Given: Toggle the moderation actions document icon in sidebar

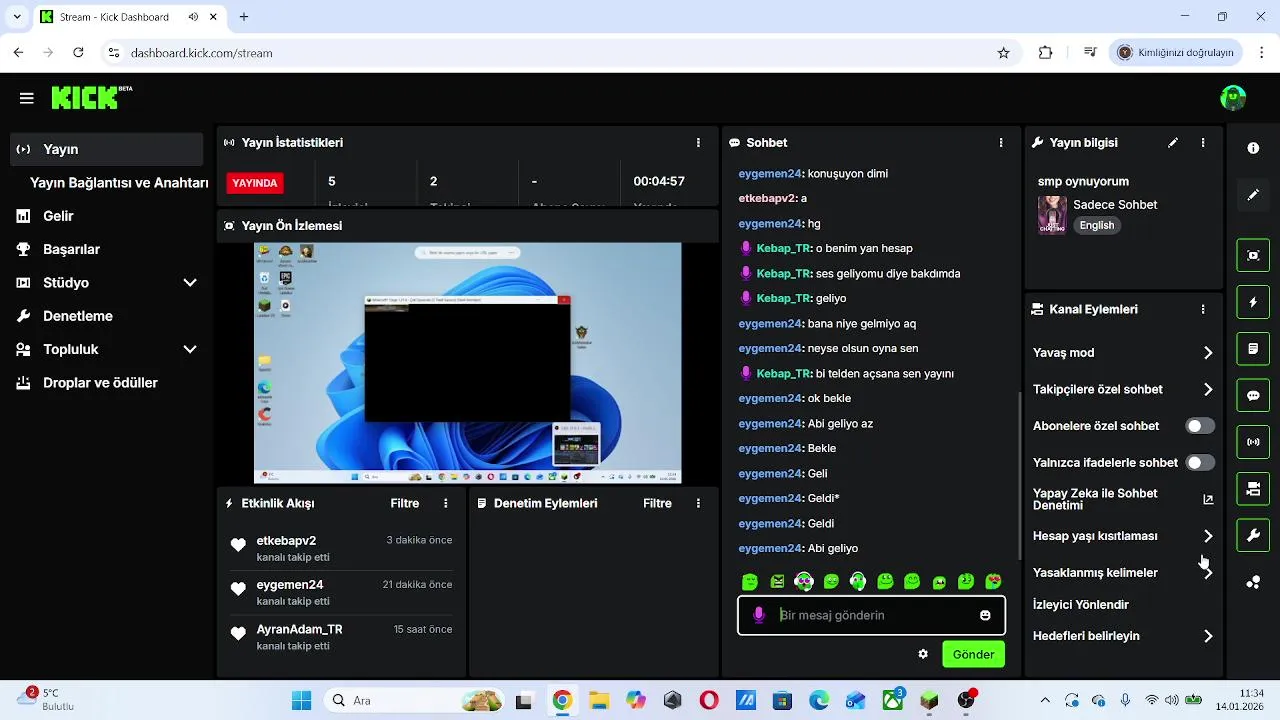Looking at the screenshot, I should tap(1253, 349).
